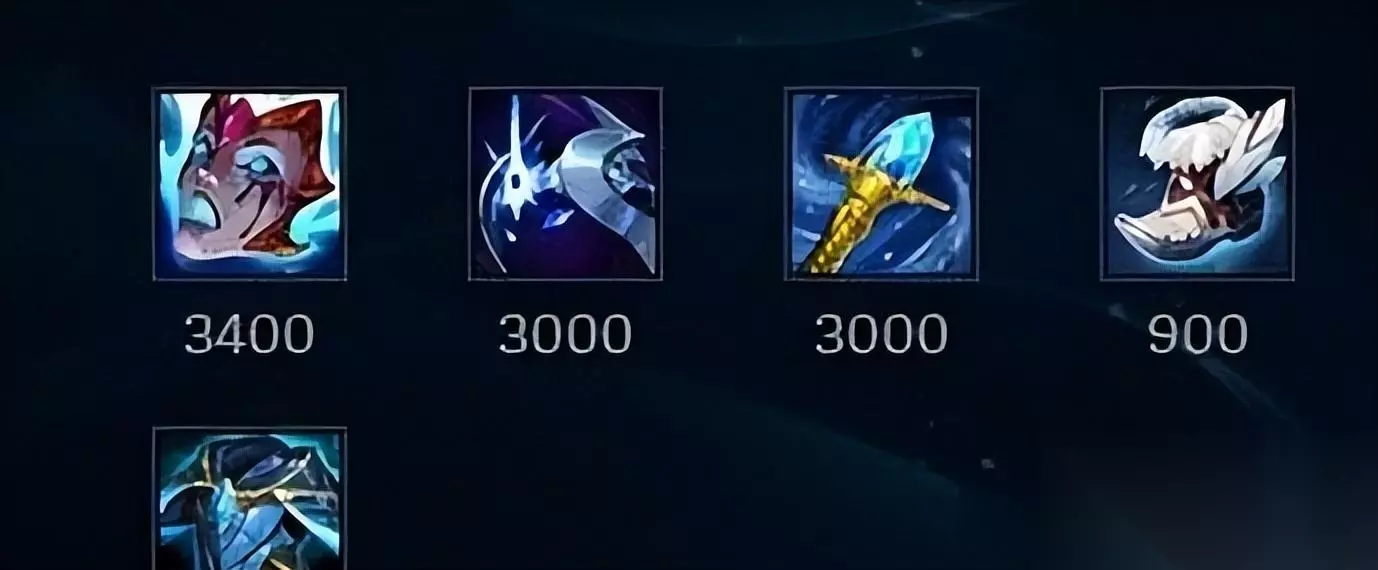Select the crystal-headed mallet thumbnail
Image resolution: width=1378 pixels, height=570 pixels.
click(x=881, y=184)
